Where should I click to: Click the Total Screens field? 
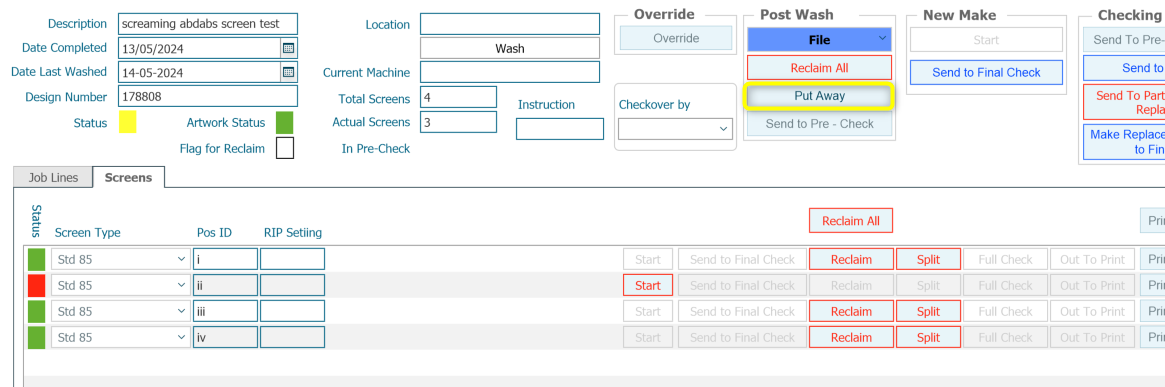click(458, 97)
